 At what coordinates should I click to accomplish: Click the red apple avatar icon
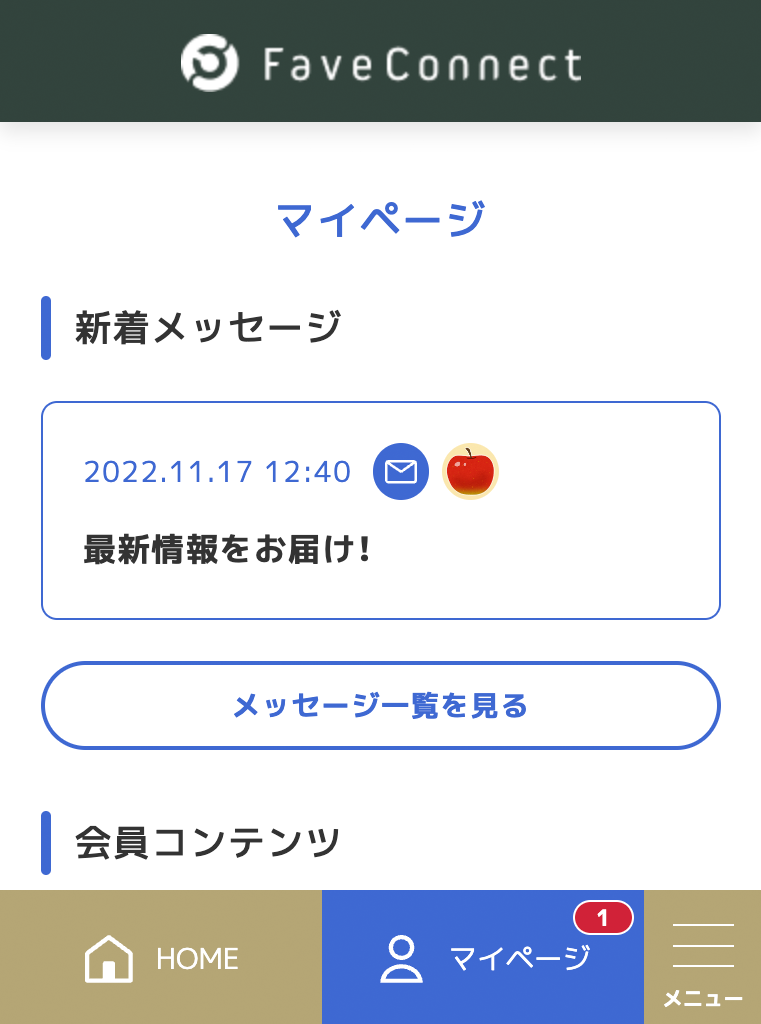pos(470,472)
